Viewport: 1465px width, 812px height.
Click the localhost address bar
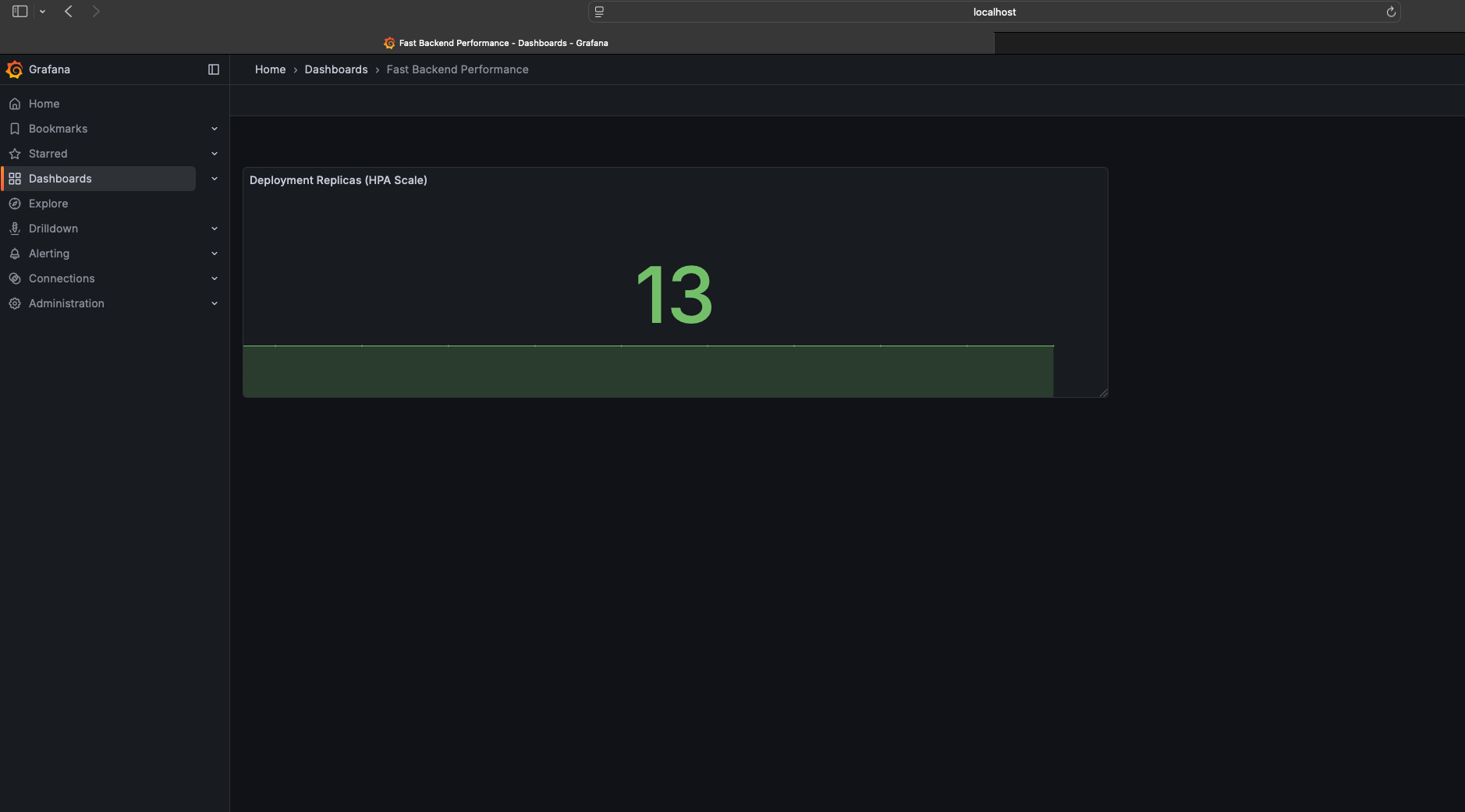pos(995,12)
